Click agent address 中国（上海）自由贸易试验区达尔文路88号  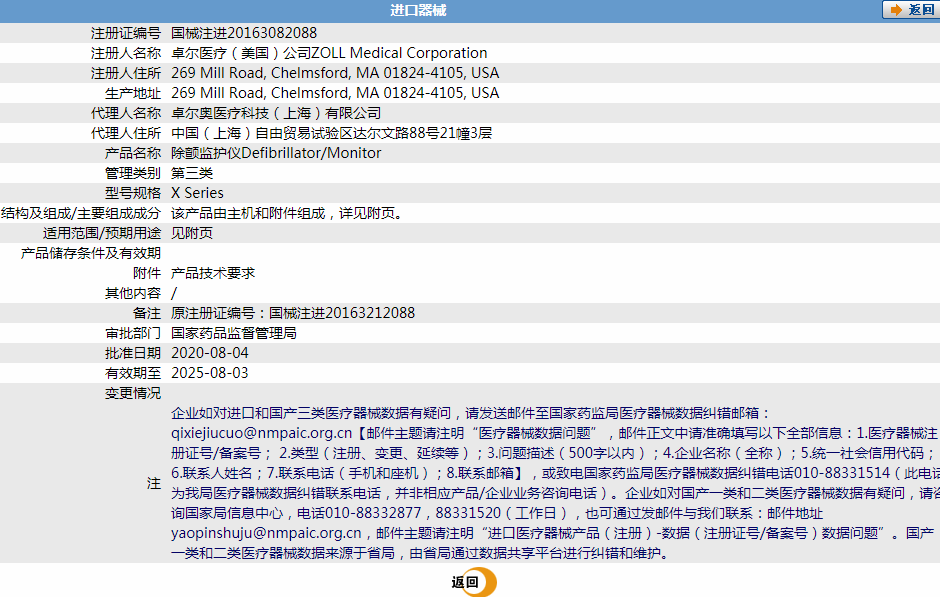pos(306,133)
